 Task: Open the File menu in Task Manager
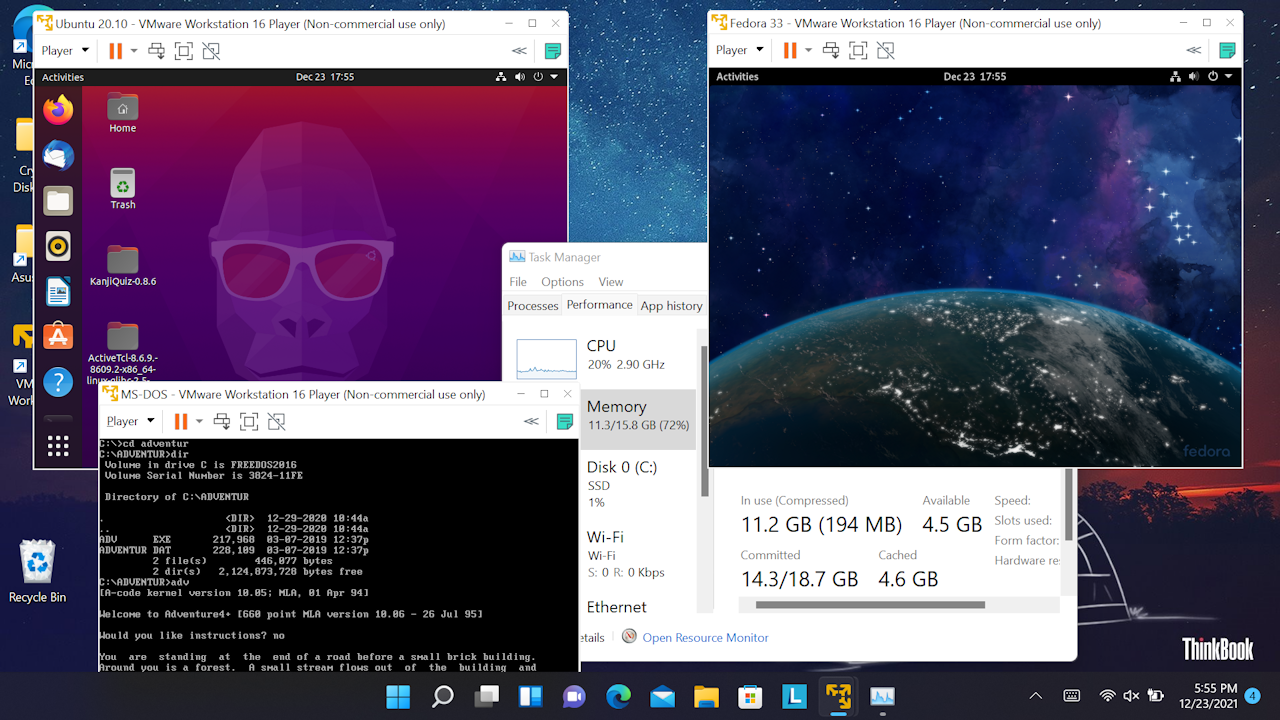pyautogui.click(x=518, y=282)
